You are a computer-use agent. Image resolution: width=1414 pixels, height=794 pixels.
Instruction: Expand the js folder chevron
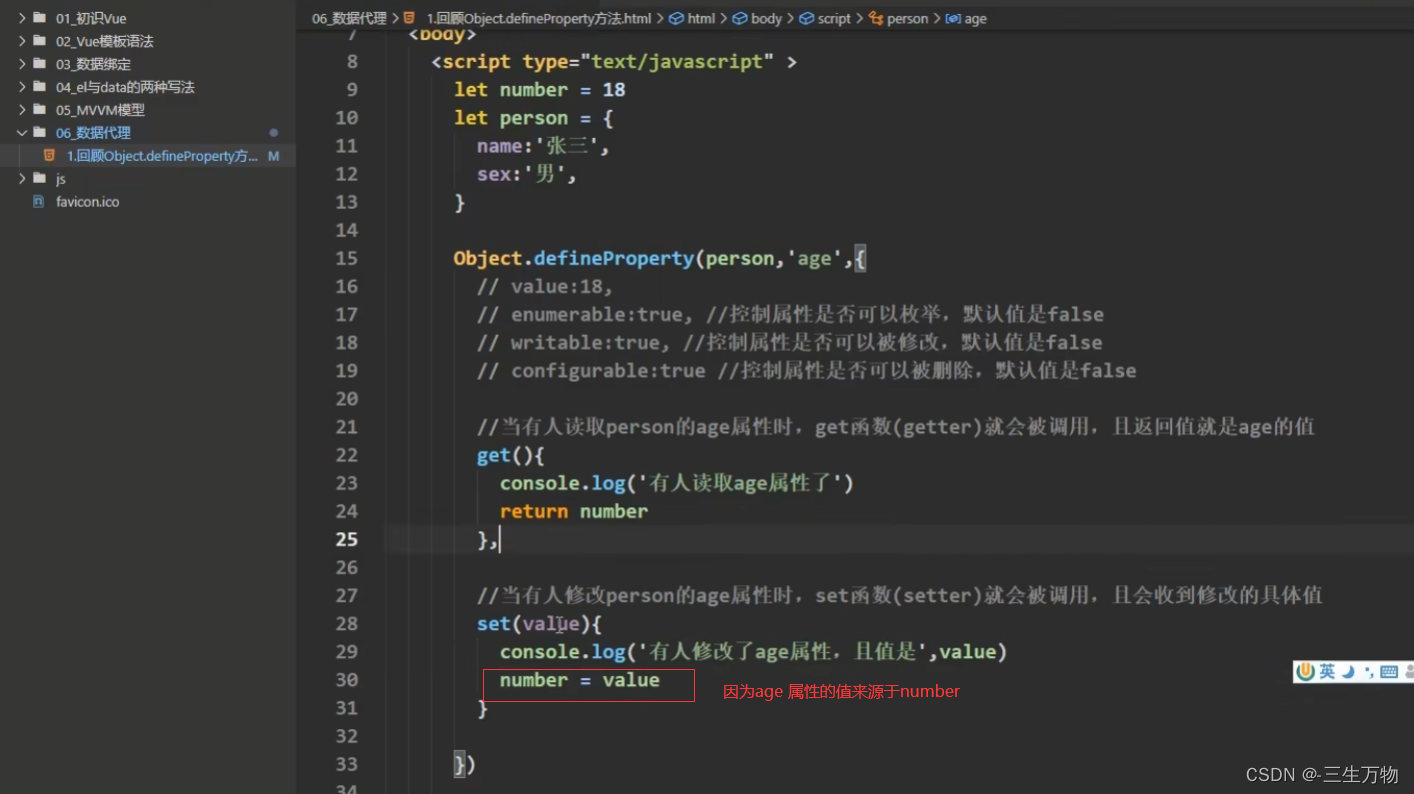click(x=22, y=178)
